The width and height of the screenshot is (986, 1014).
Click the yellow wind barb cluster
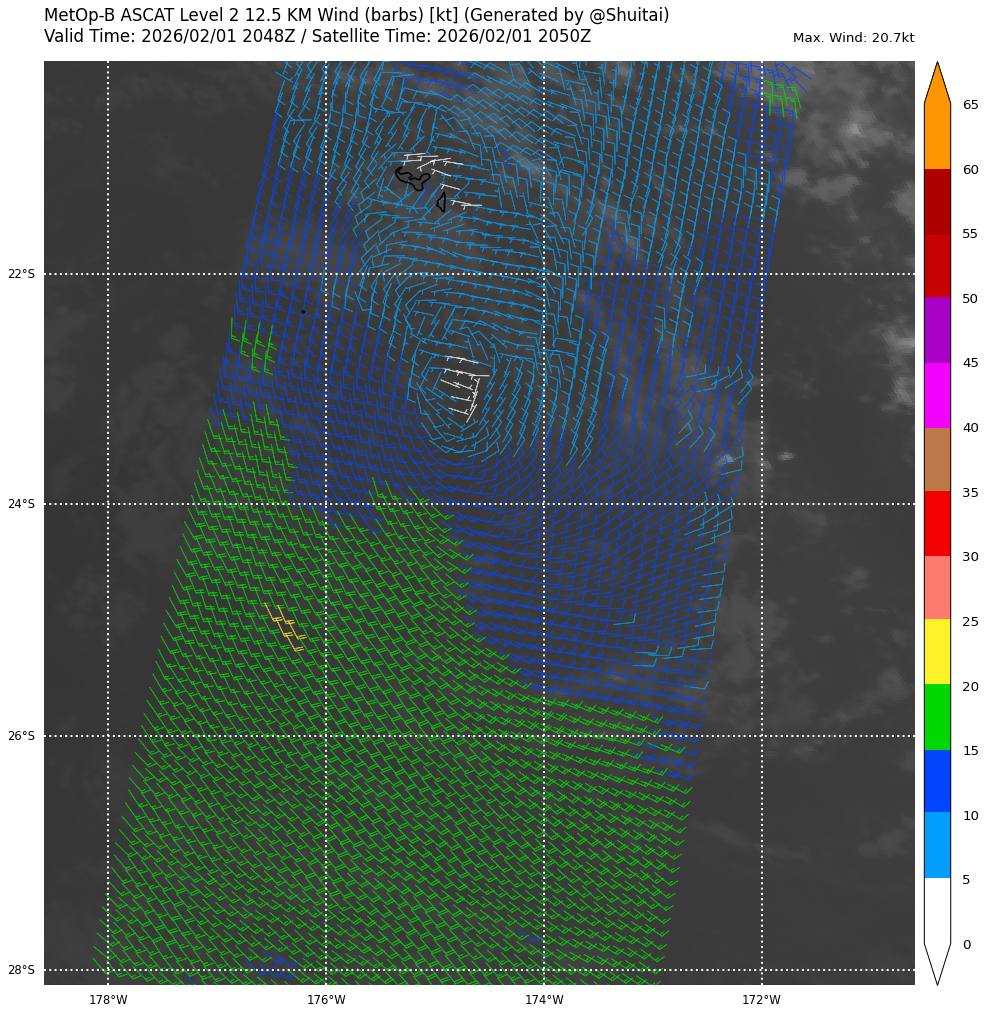click(284, 626)
